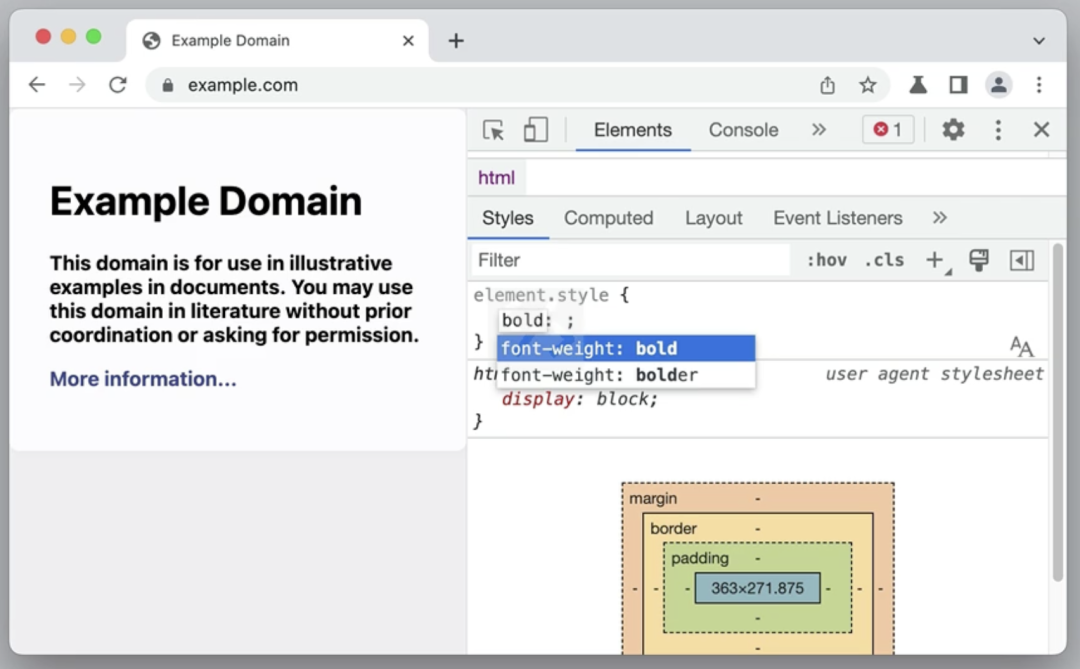Open the Computed tab

[x=608, y=218]
